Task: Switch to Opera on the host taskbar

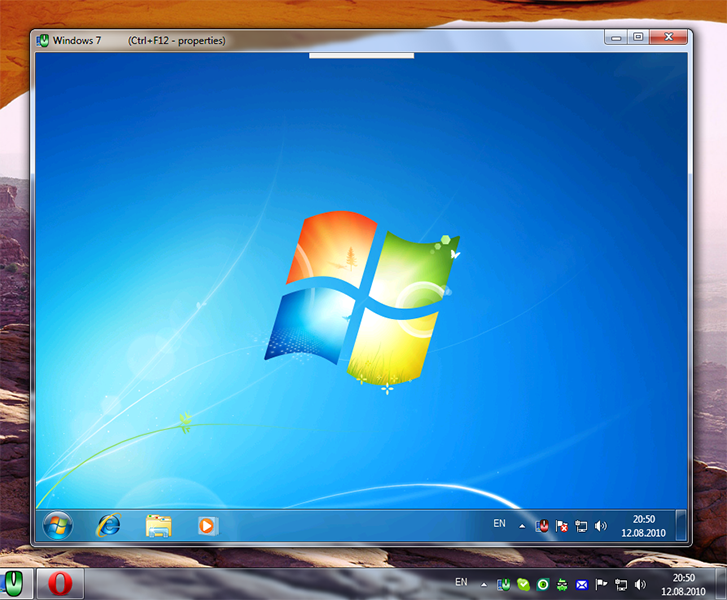Action: tap(59, 583)
